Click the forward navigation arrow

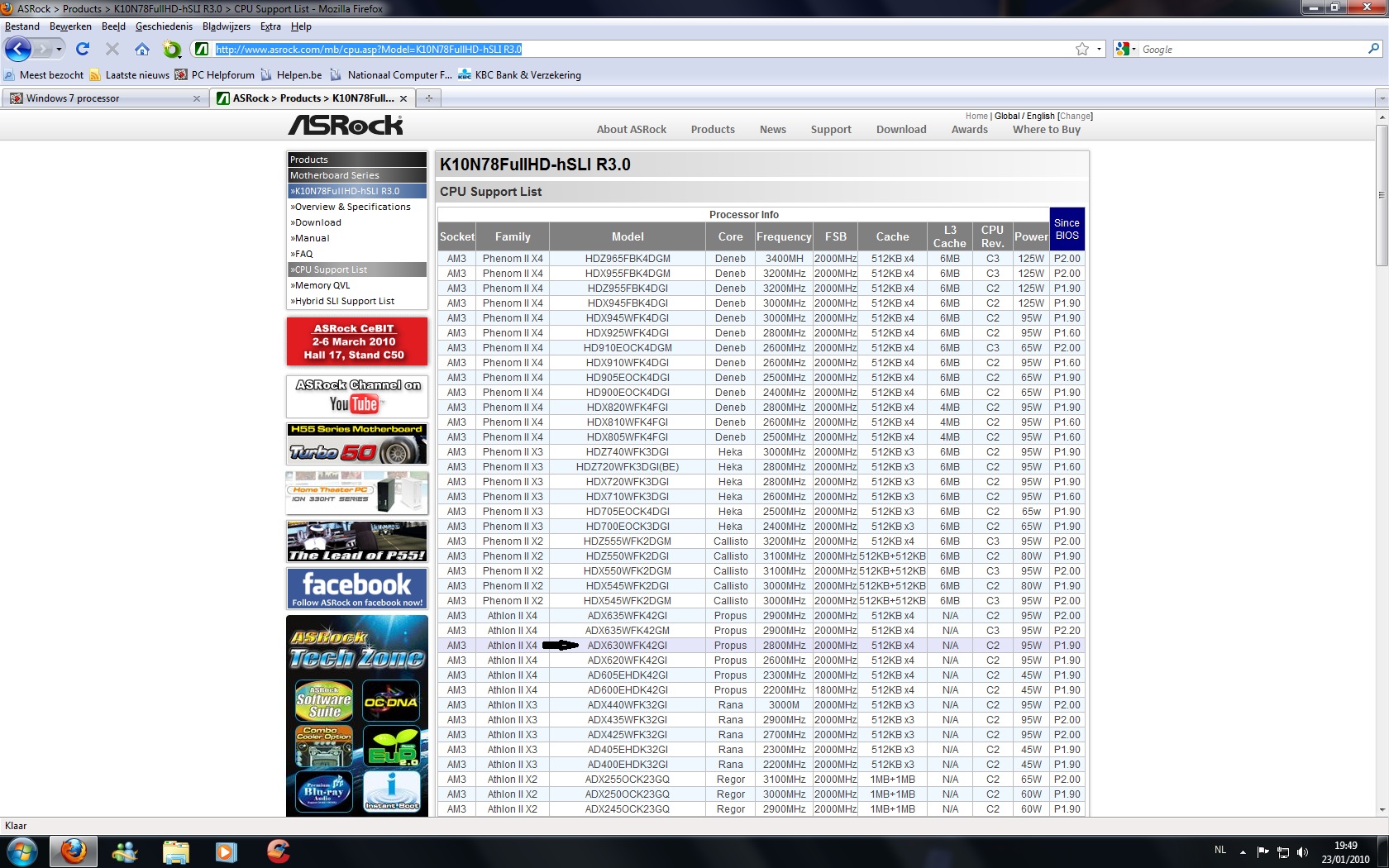coord(42,50)
